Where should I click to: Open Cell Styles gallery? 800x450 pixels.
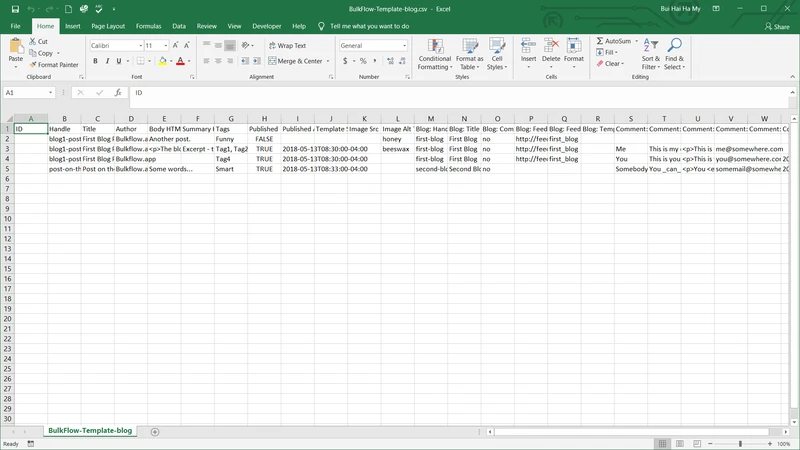(497, 54)
